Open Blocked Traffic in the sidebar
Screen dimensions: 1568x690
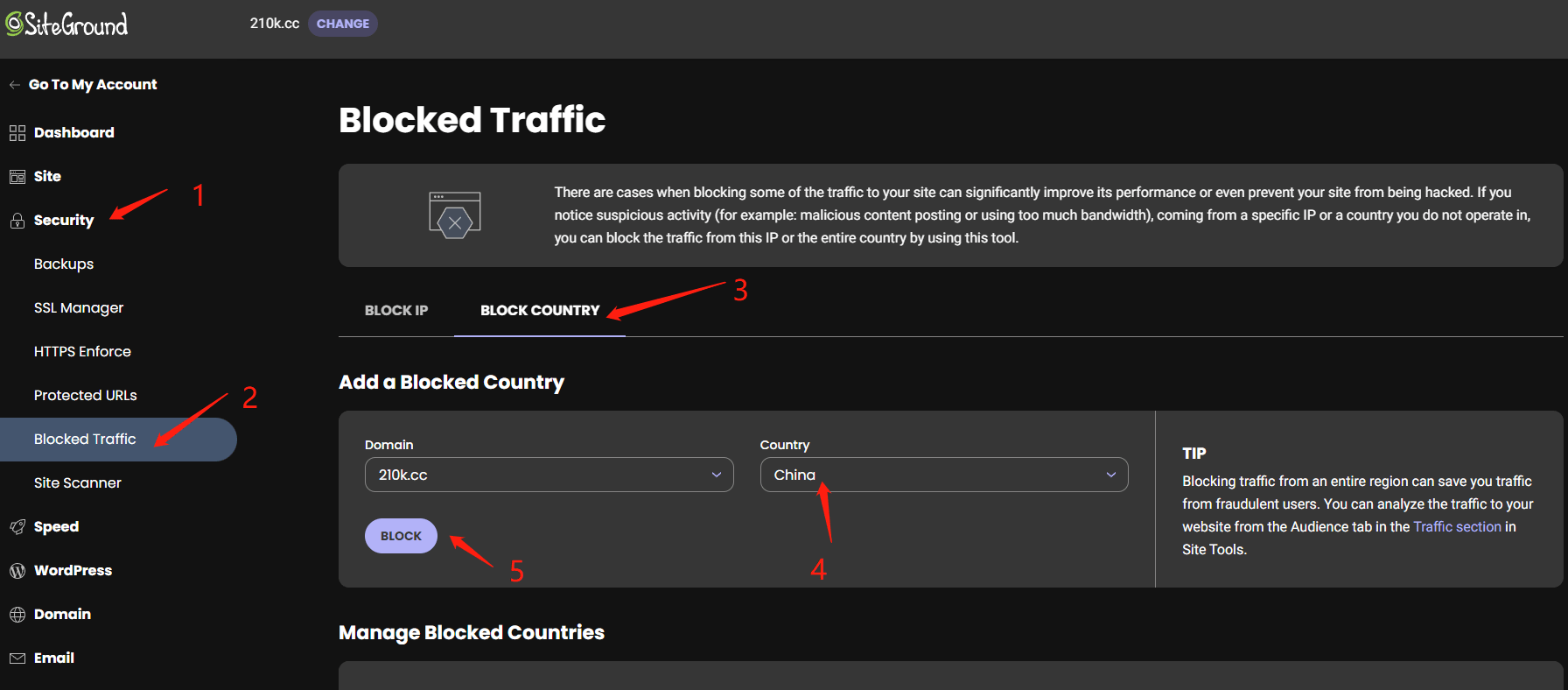[85, 439]
